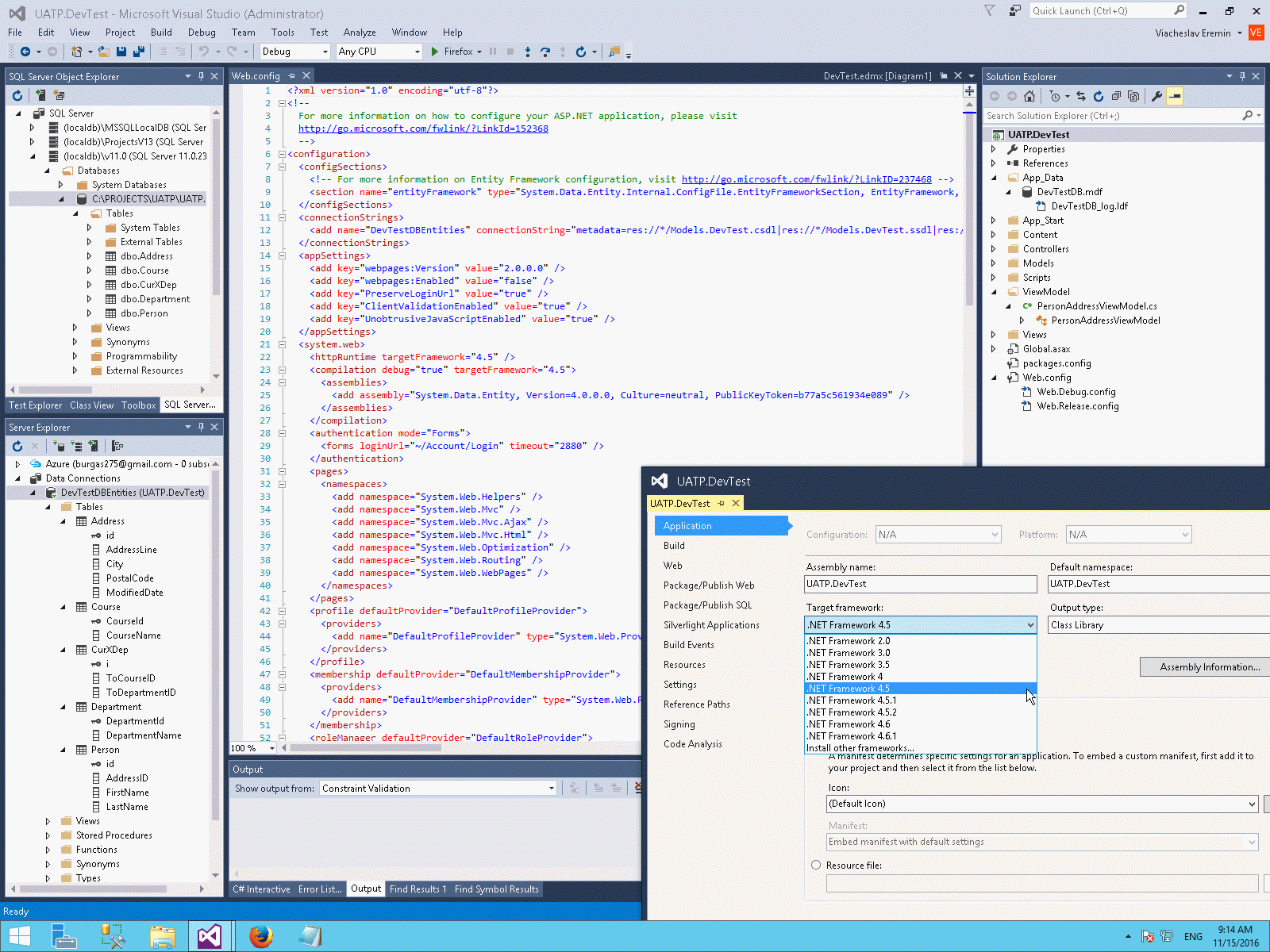Click the Undo toolbar icon
Screen dimensions: 1270x952
pyautogui.click(x=204, y=52)
